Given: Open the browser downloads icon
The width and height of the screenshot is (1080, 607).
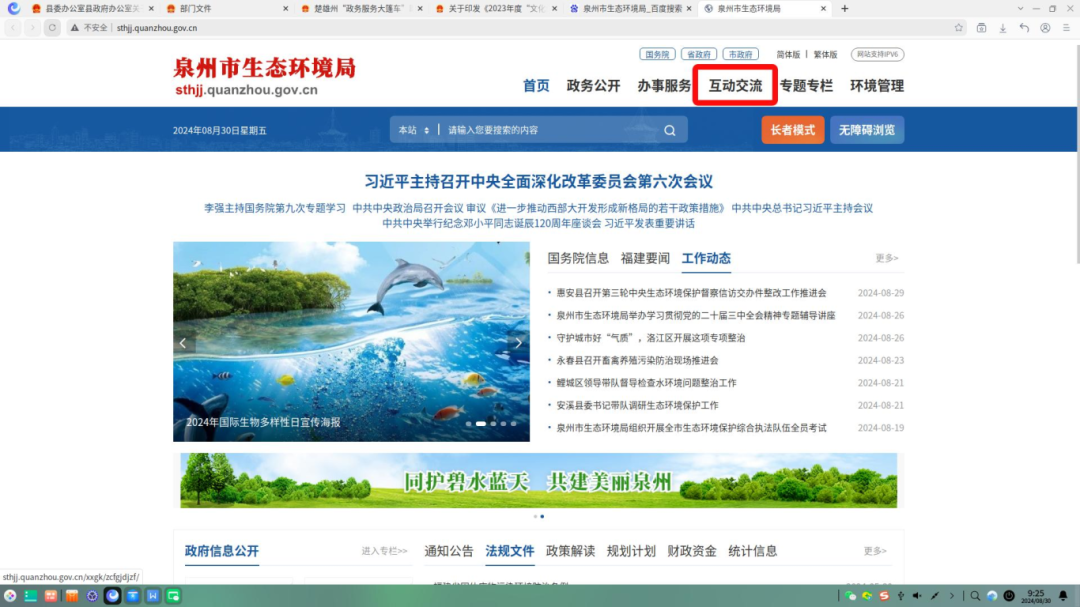Looking at the screenshot, I should [x=1003, y=28].
